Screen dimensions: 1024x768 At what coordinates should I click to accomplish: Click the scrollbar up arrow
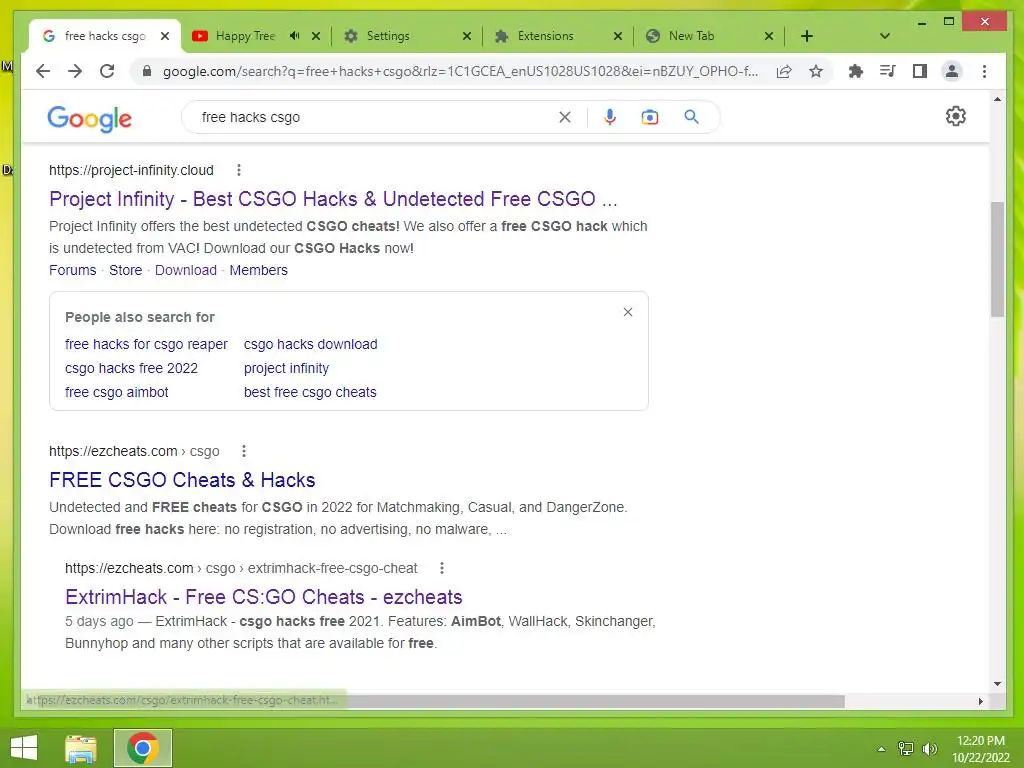point(997,99)
